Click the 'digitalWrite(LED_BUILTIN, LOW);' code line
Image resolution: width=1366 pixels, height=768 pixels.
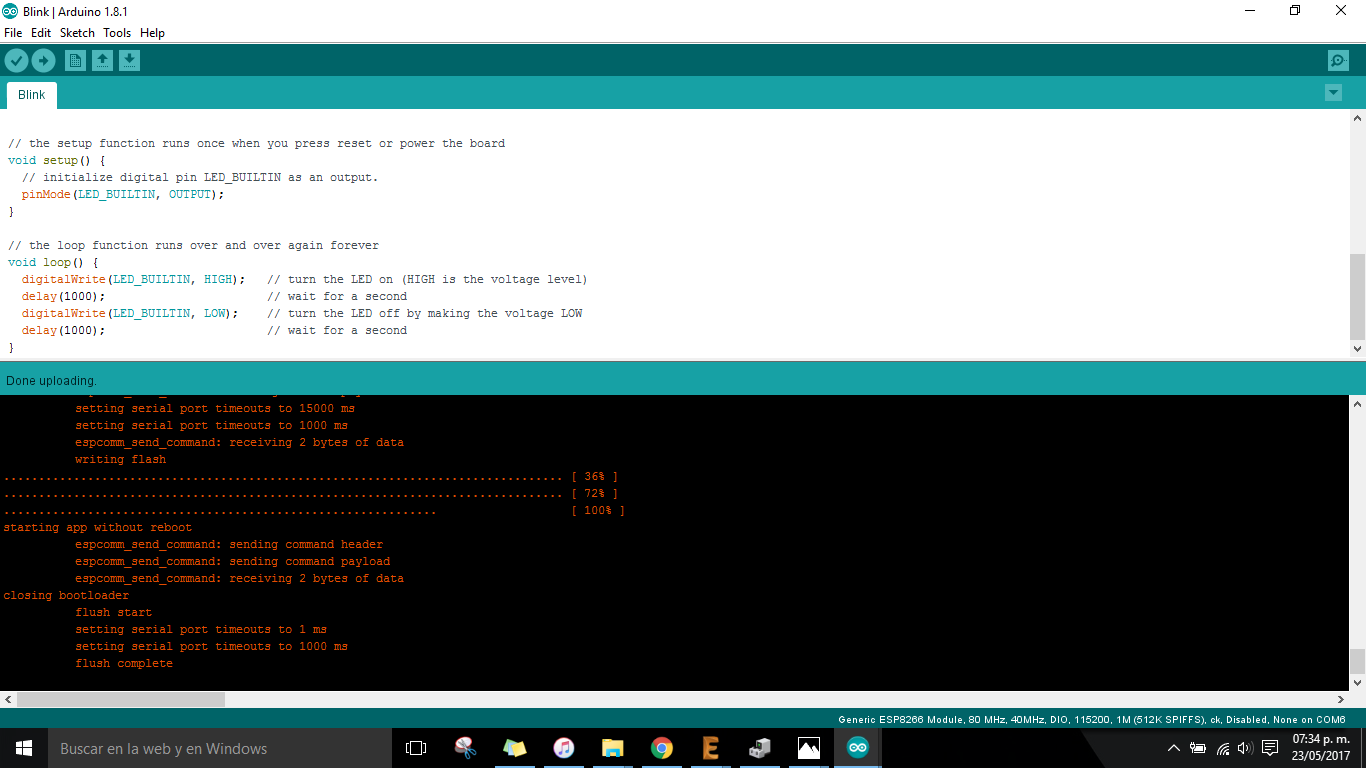pos(130,313)
